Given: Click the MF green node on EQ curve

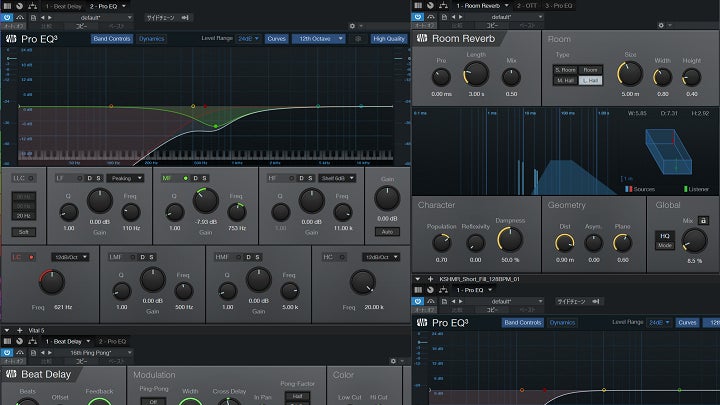Looking at the screenshot, I should pyautogui.click(x=215, y=127).
